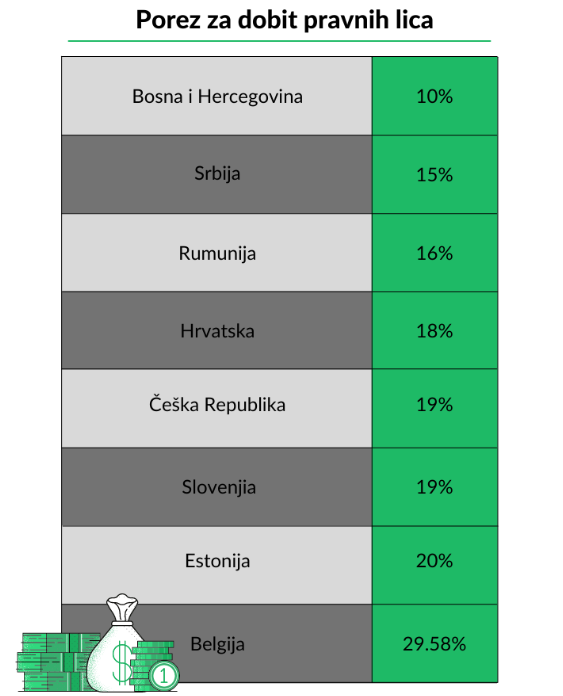
Task: Click the 16% tax rate cell
Action: click(x=435, y=253)
